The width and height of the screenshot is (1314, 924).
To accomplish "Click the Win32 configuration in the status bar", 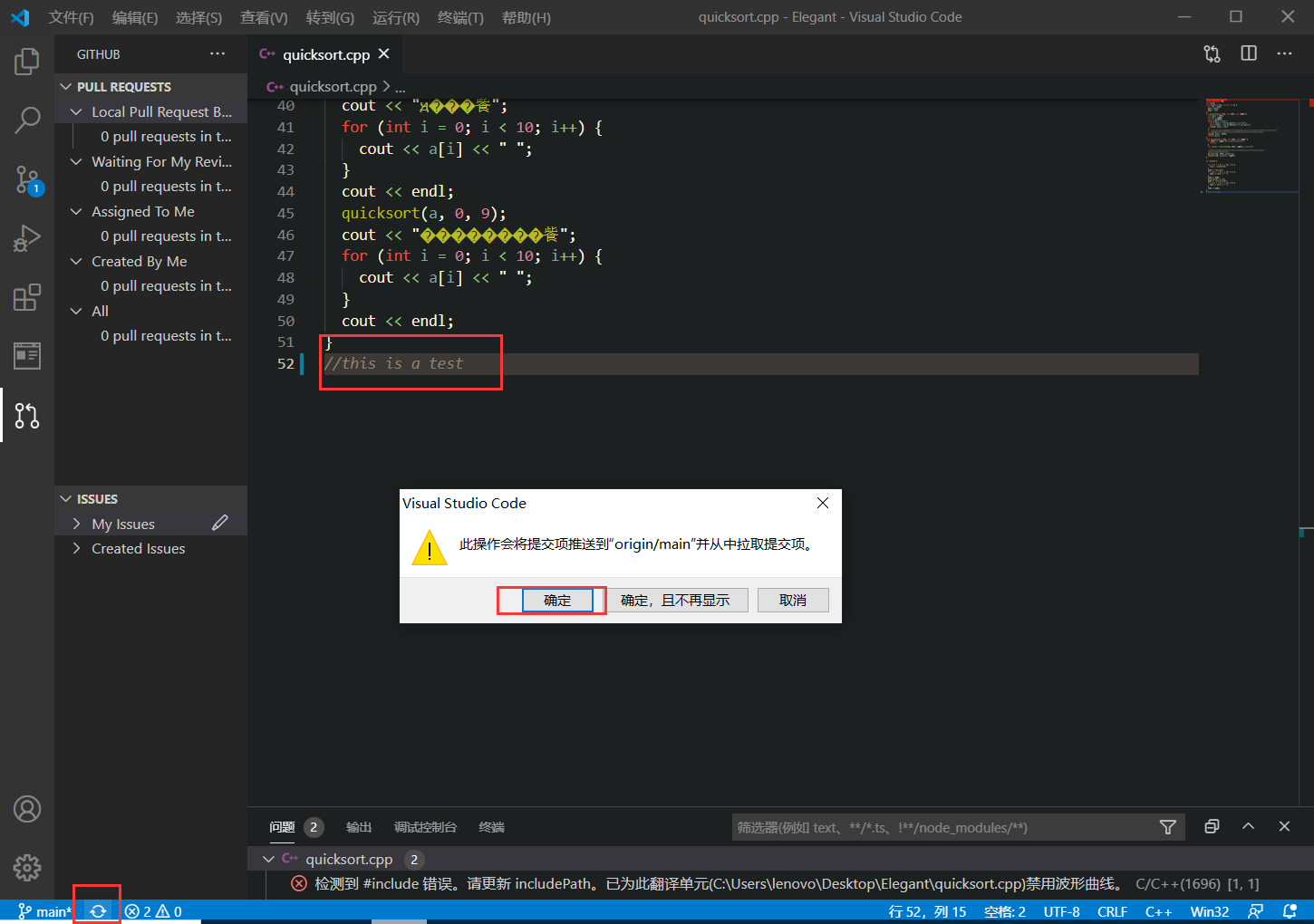I will [x=1210, y=911].
